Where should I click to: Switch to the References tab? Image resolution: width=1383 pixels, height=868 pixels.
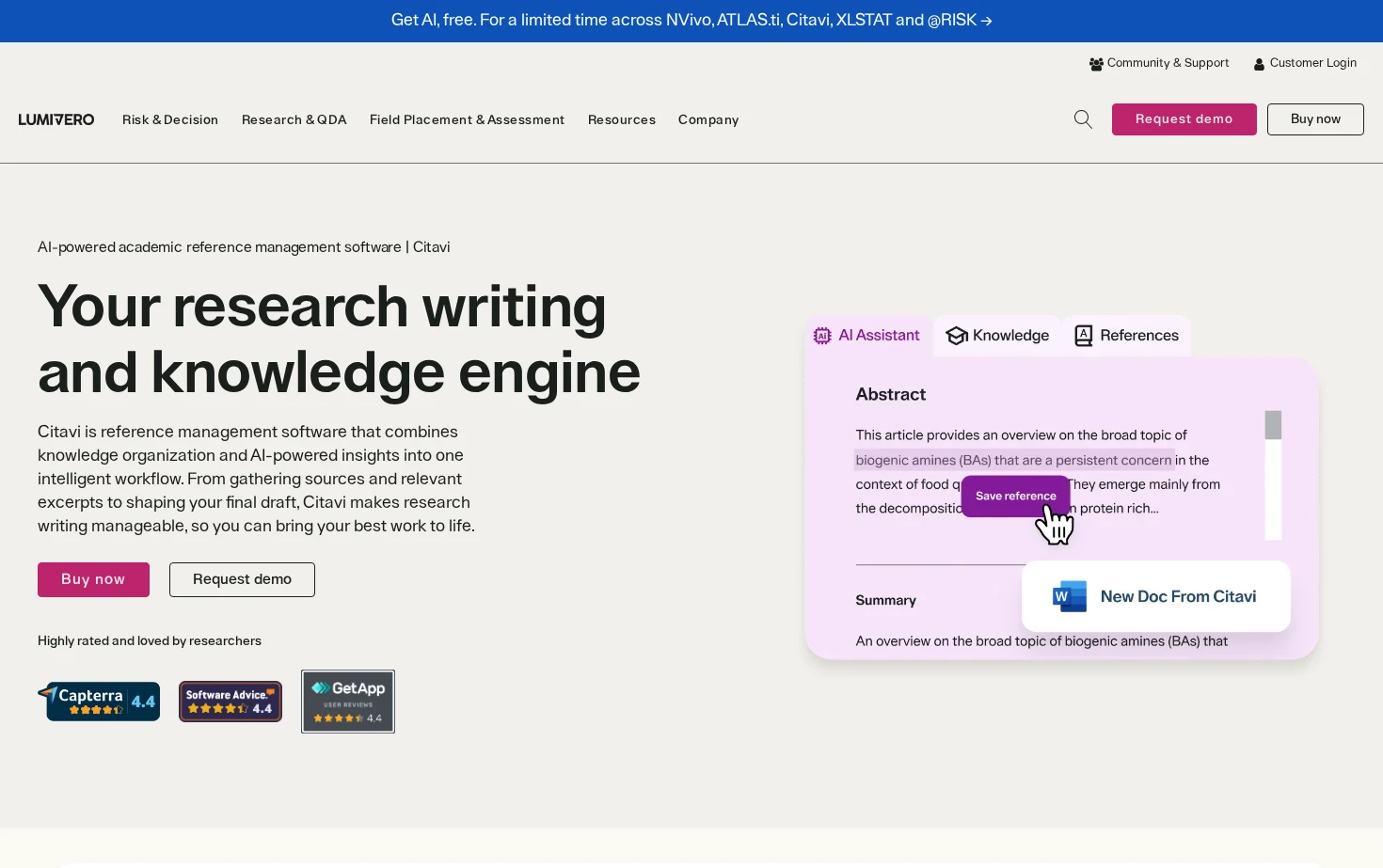pyautogui.click(x=1126, y=336)
